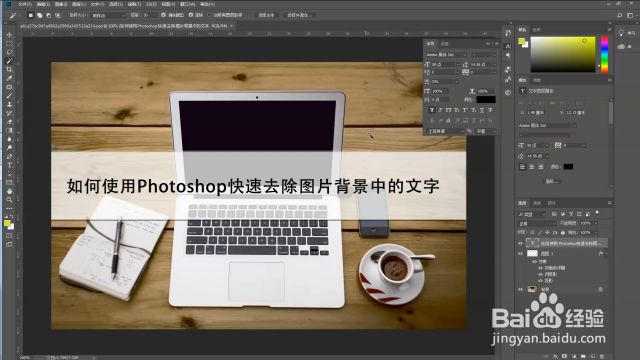Hide the Photoshop text layer via eye icon
This screenshot has width=640, height=360.
click(x=520, y=243)
